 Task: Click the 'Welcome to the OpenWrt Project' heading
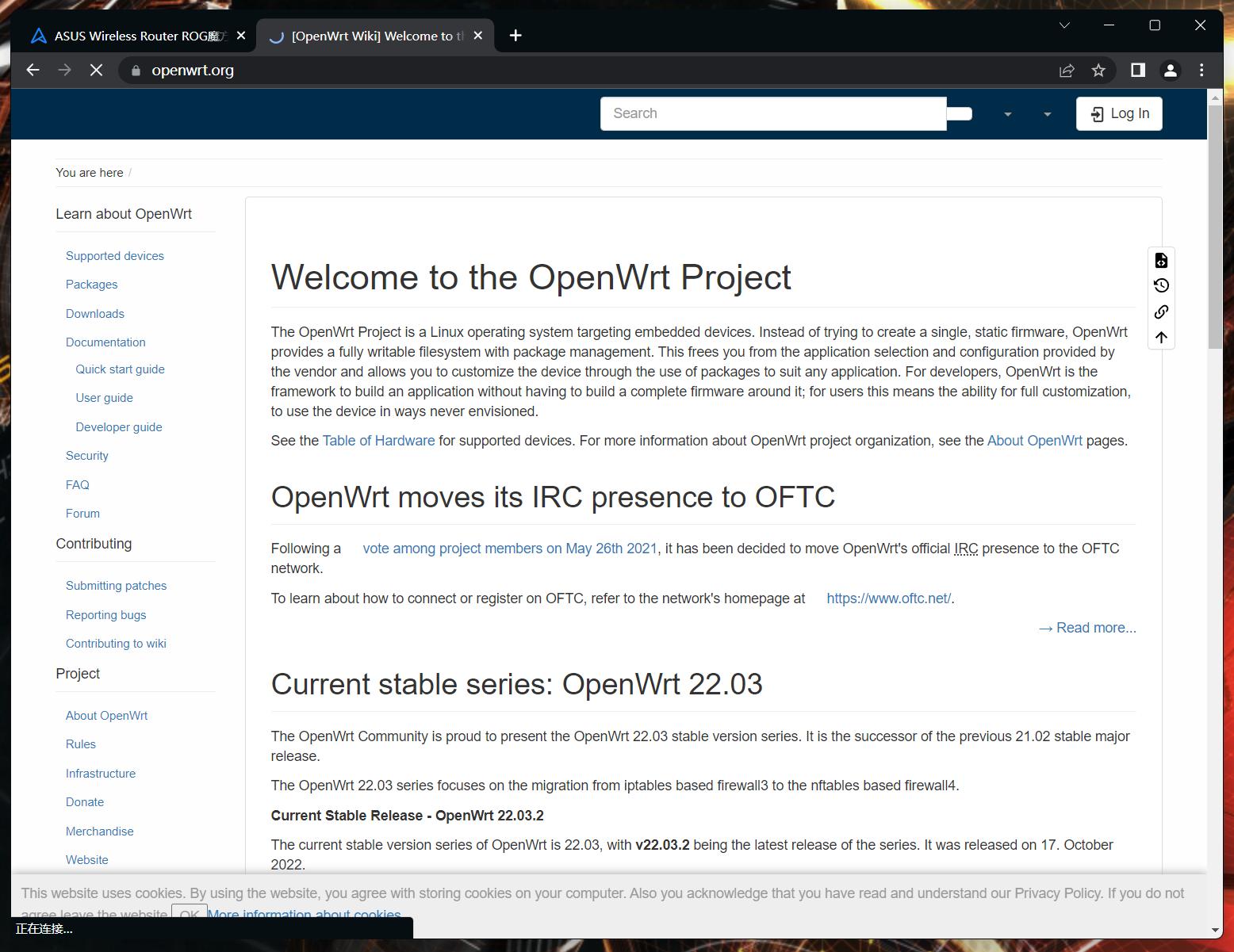531,277
